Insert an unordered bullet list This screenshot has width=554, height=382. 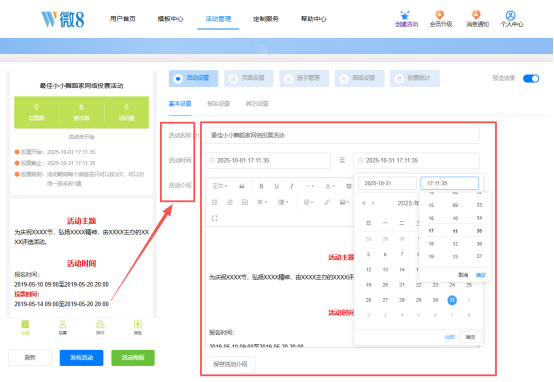(214, 202)
